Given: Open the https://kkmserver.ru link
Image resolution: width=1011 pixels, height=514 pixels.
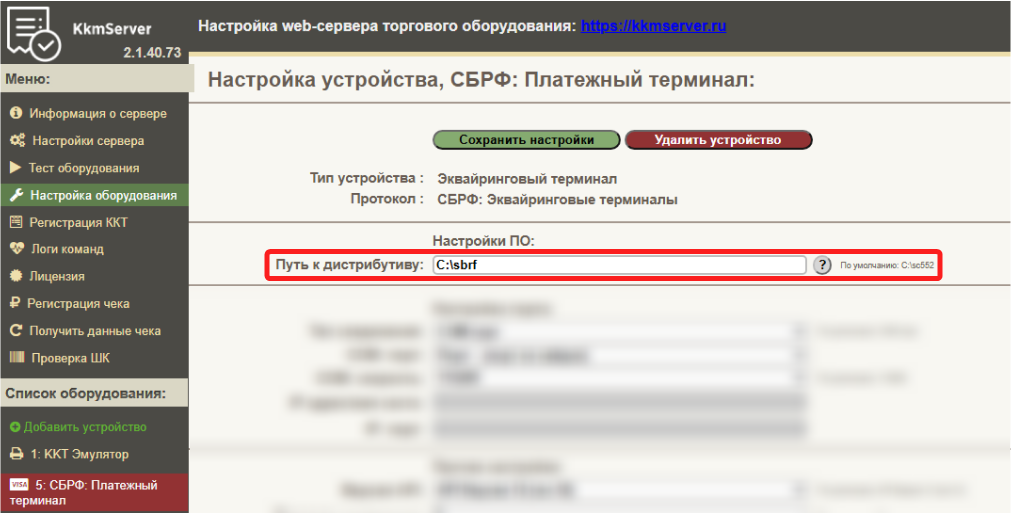Looking at the screenshot, I should [653, 26].
